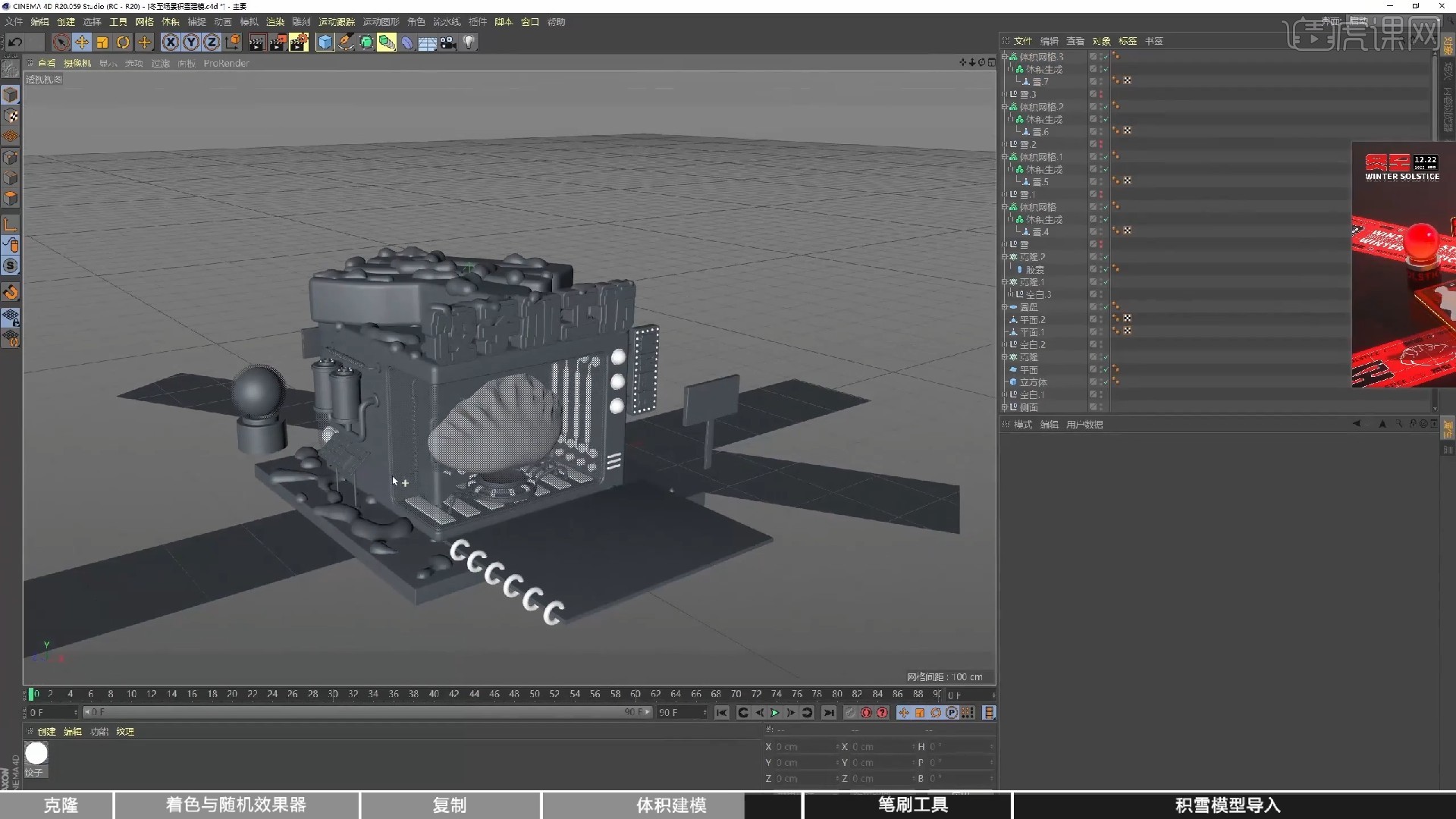This screenshot has height=819, width=1456.
Task: Toggle the enable checkmark for 克隆.2
Action: [x=1106, y=257]
